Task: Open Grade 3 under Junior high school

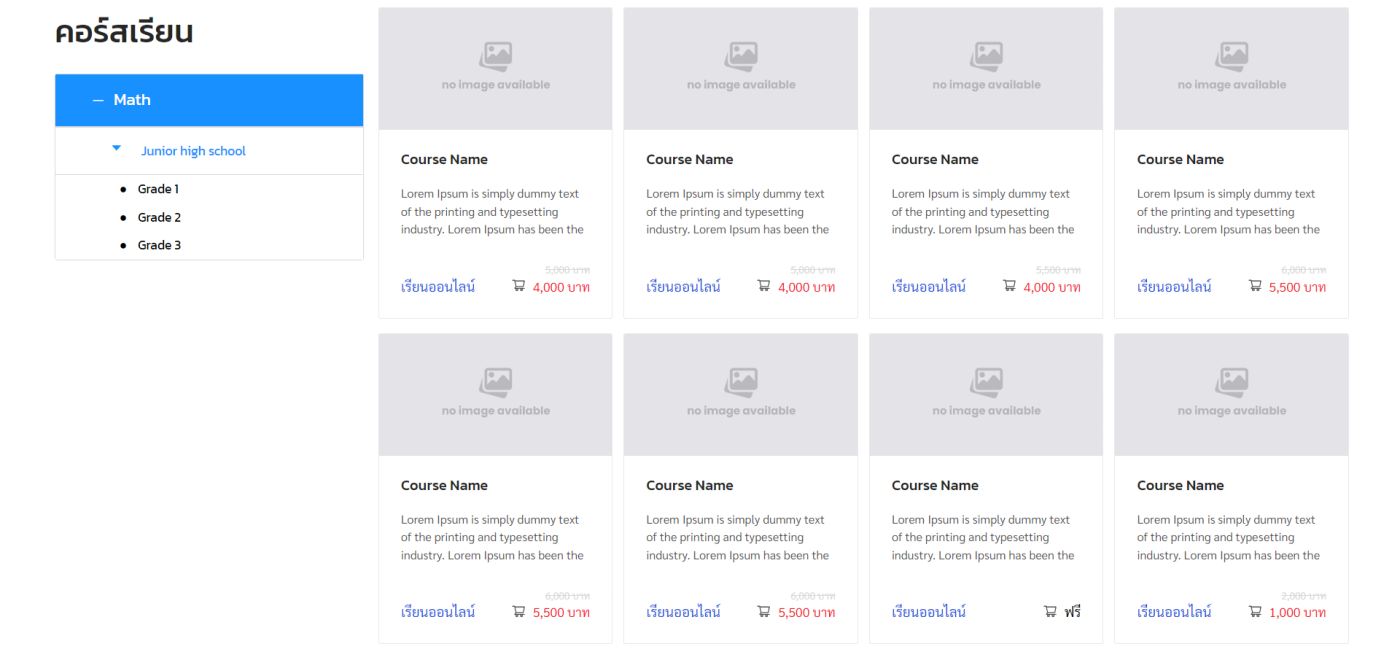Action: (159, 245)
